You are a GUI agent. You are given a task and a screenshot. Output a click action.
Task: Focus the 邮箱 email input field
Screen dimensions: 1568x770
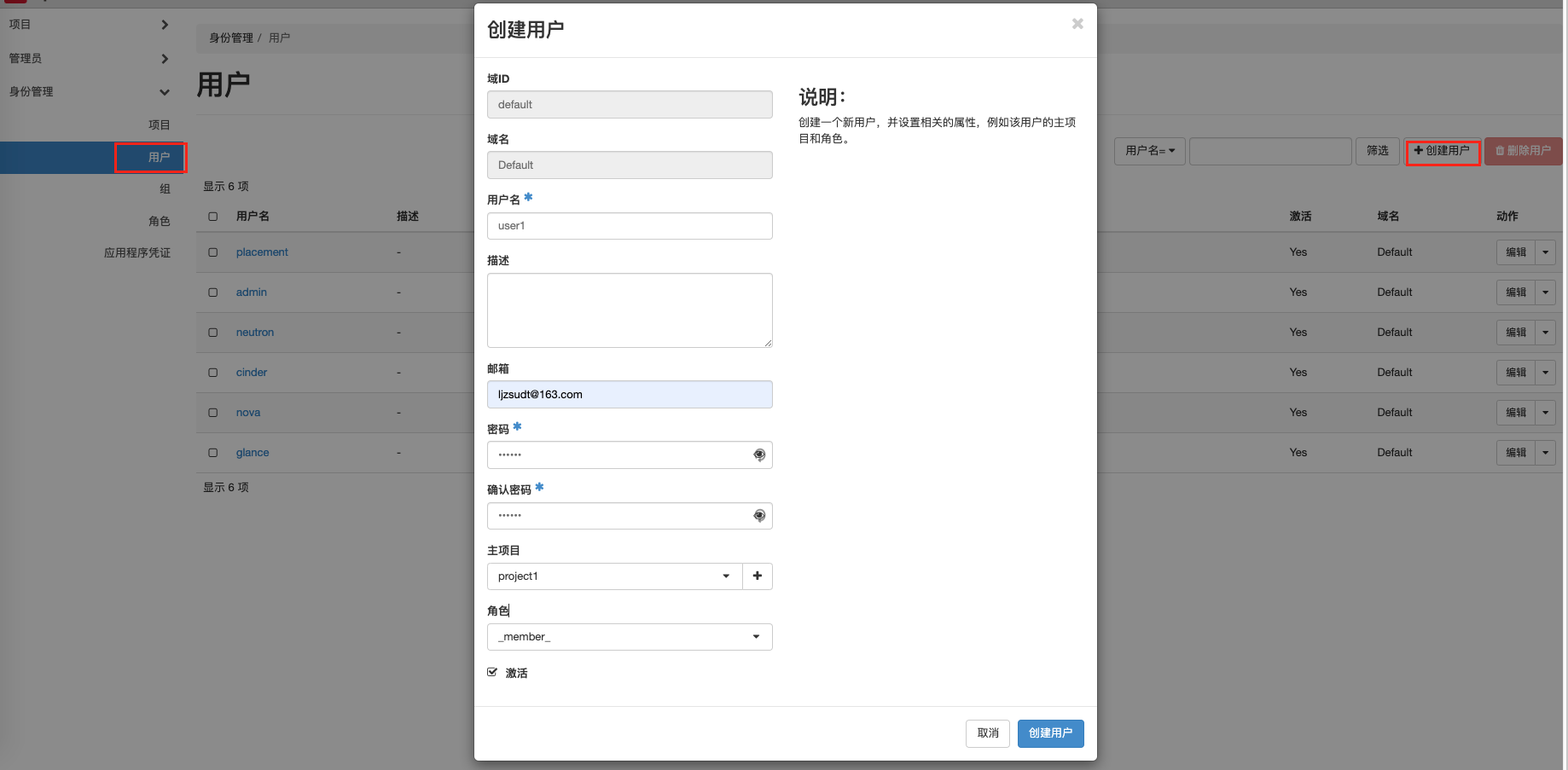pos(630,395)
